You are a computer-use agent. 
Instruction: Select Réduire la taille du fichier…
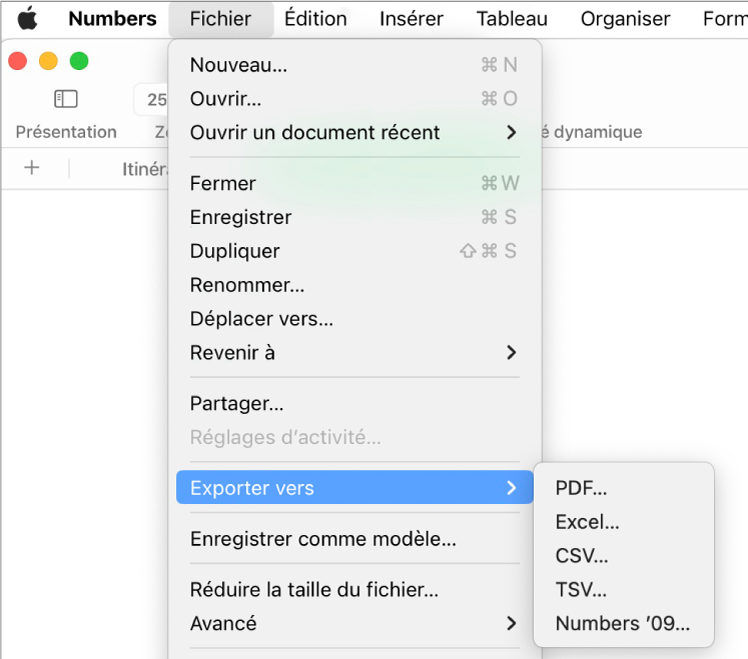[x=314, y=590]
